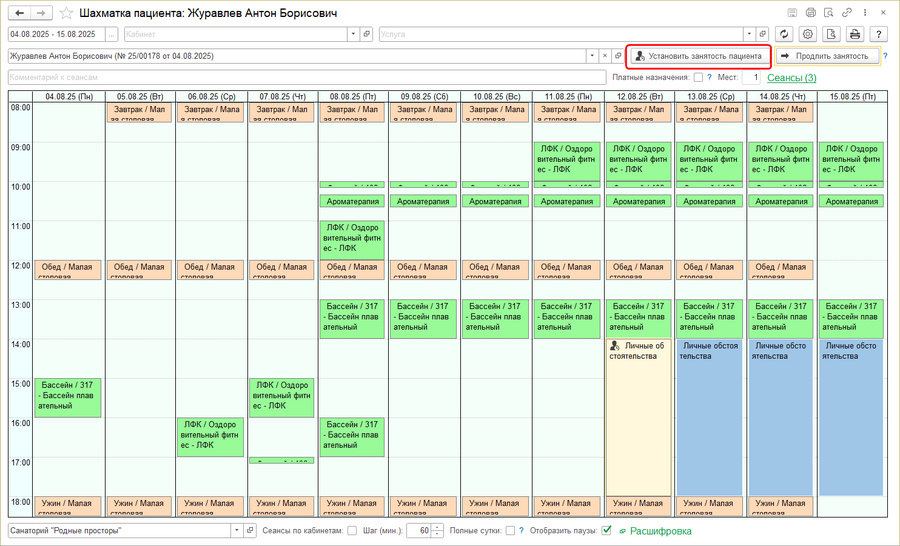
Task: Click Продлить занятость button
Action: pos(827,56)
